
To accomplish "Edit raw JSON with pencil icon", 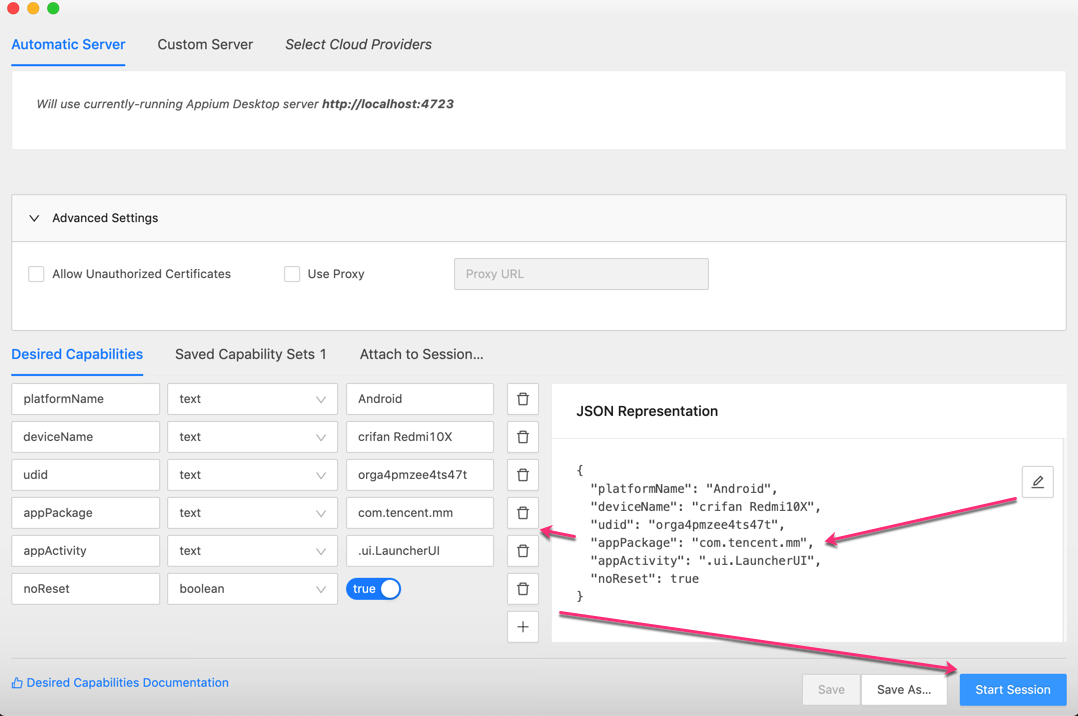I will point(1037,482).
